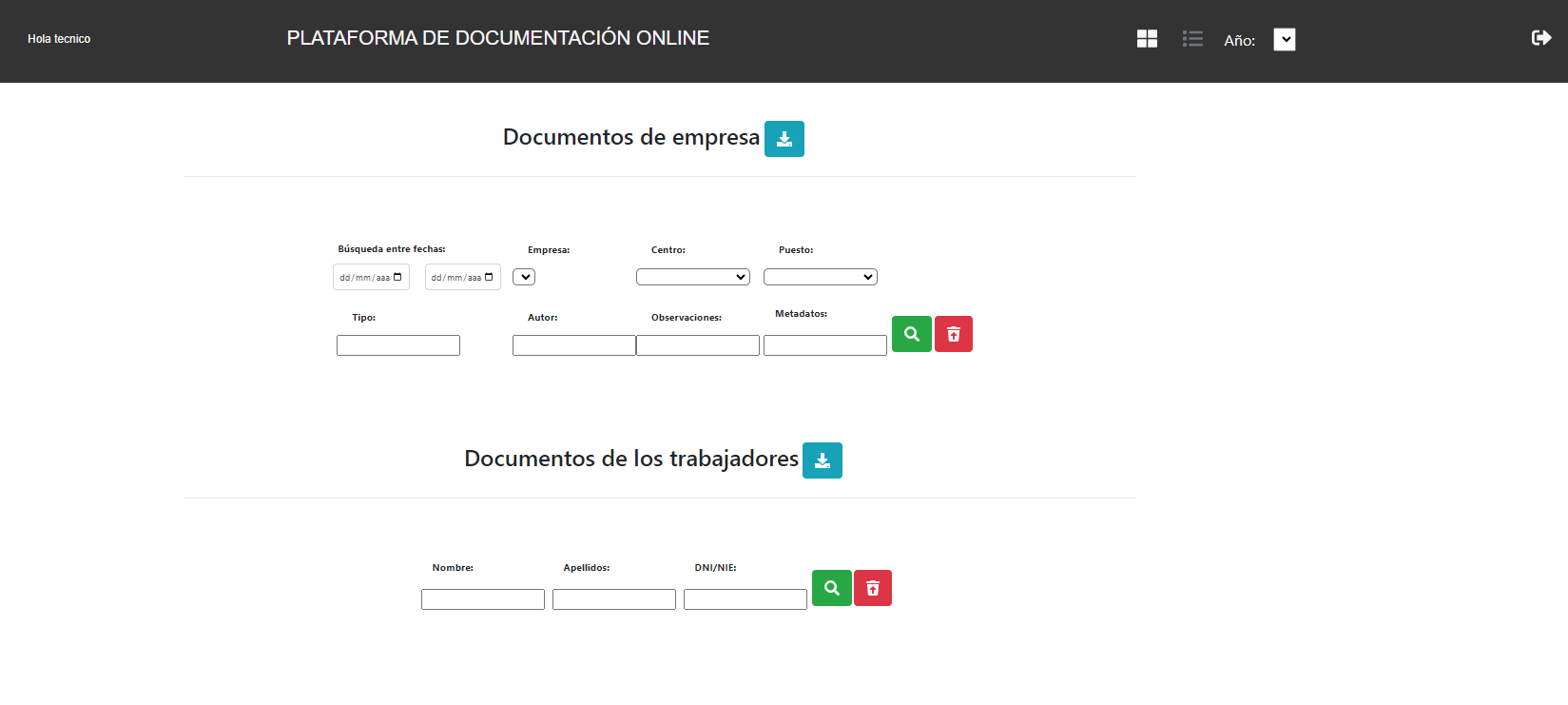Download Documentos de los trabajadores
Viewport: 1568px width, 705px height.
click(x=823, y=460)
